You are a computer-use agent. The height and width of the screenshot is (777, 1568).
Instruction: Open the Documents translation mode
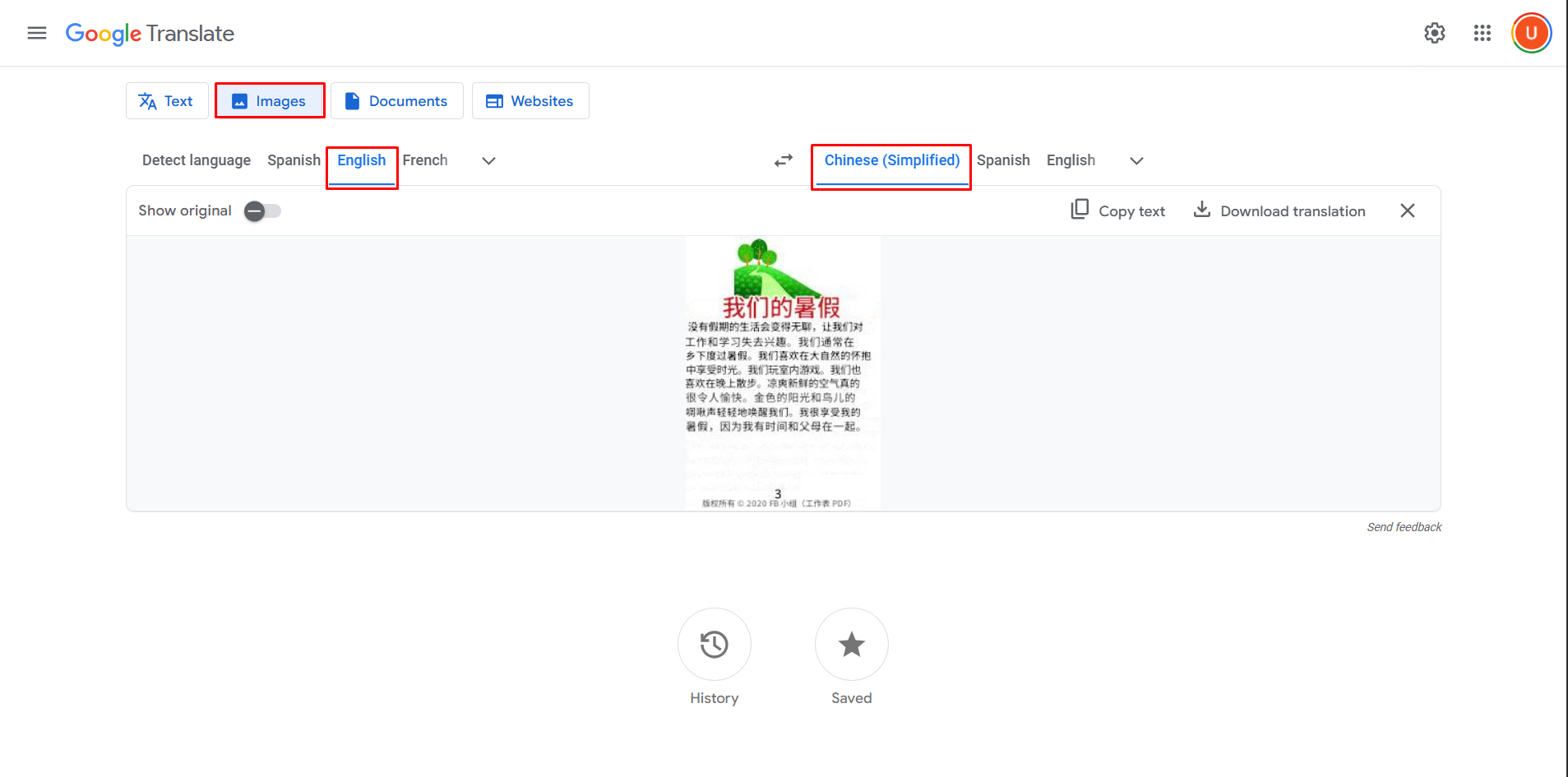(x=397, y=100)
